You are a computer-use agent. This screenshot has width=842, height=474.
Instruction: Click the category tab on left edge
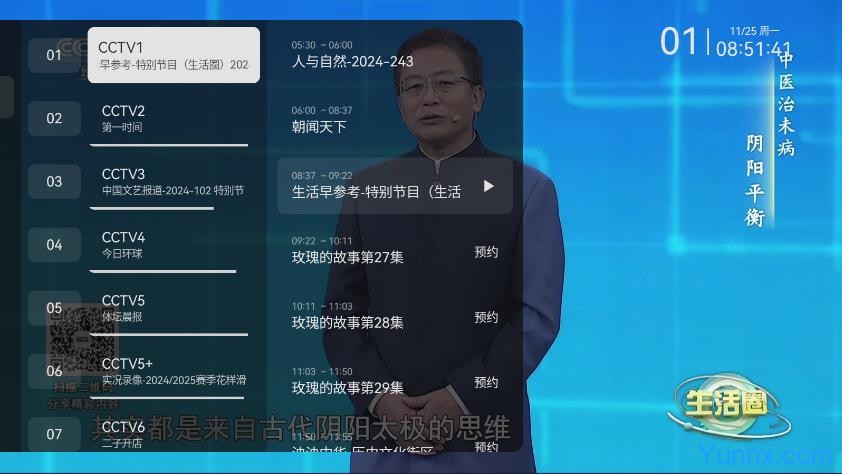[6, 97]
